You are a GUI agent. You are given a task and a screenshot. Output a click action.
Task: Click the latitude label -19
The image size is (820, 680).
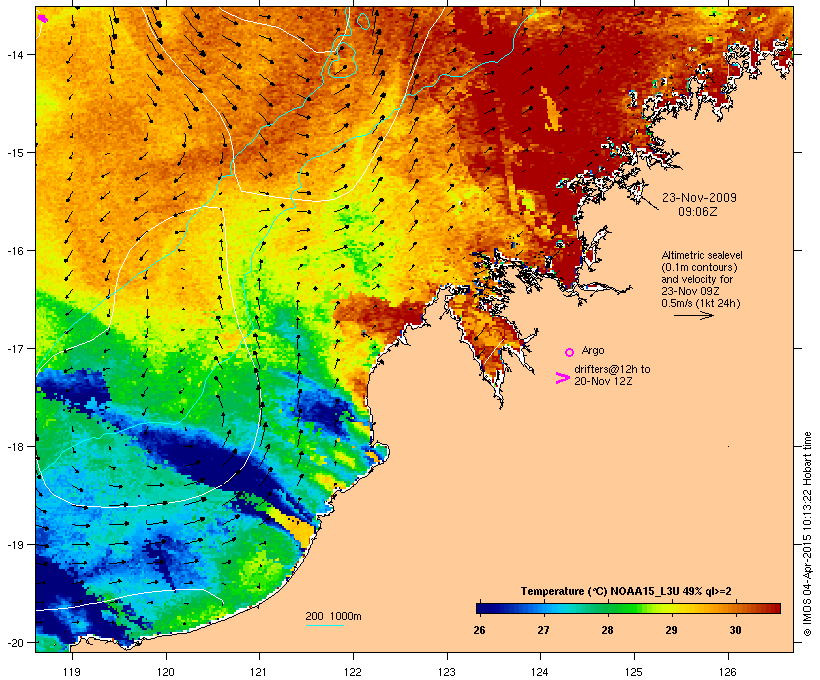click(14, 545)
